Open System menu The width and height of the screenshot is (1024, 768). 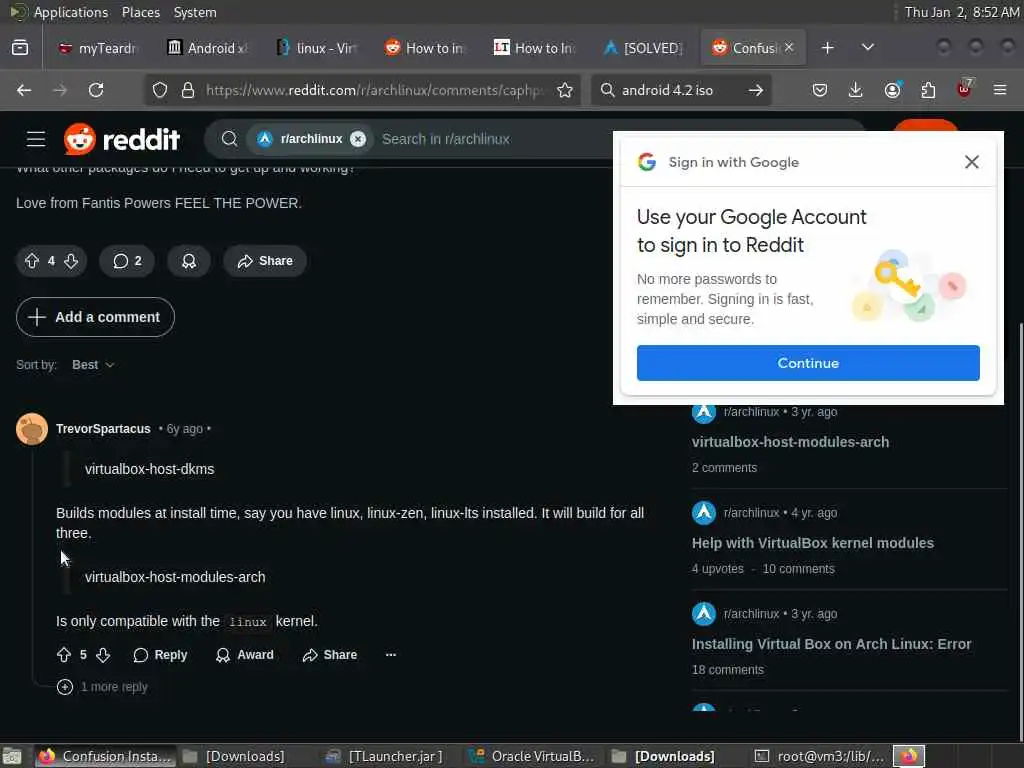coord(195,12)
